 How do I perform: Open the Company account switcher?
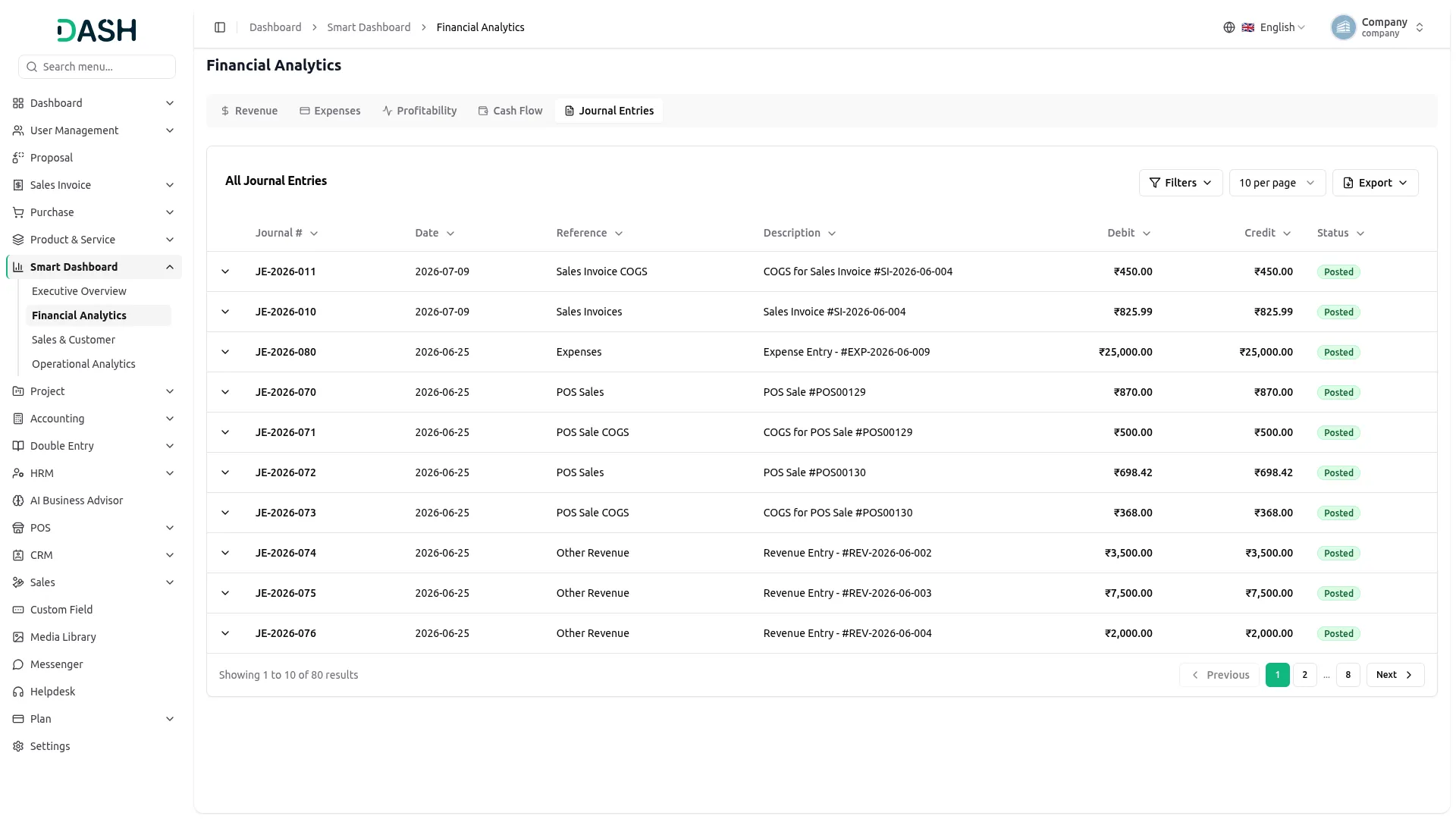coord(1378,27)
